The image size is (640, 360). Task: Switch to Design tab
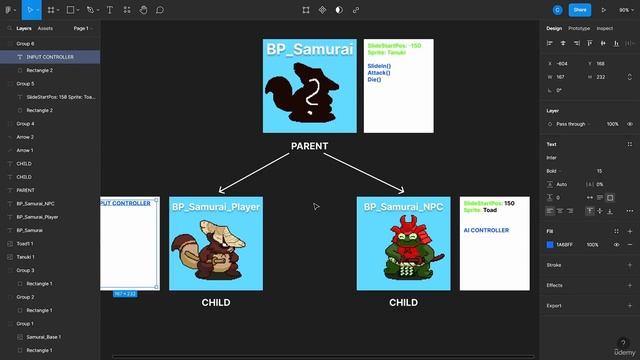[554, 29]
